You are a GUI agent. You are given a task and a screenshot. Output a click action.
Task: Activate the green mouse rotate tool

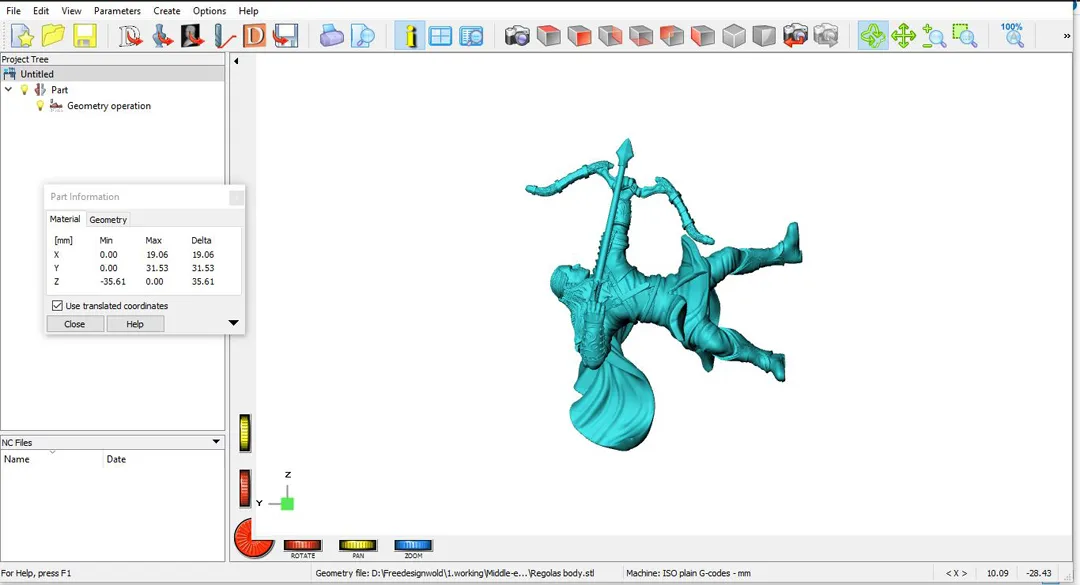[873, 36]
